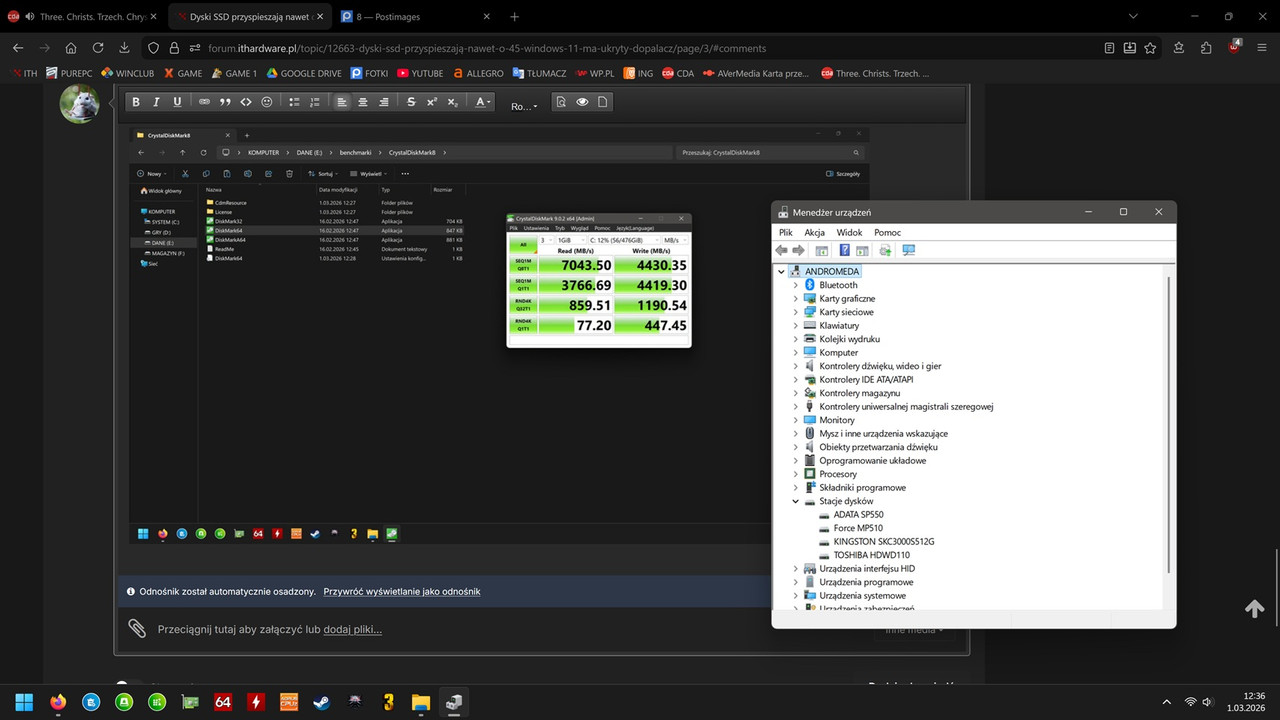The width and height of the screenshot is (1280, 720).
Task: Toggle italic text in the editor toolbar
Action: click(x=158, y=102)
